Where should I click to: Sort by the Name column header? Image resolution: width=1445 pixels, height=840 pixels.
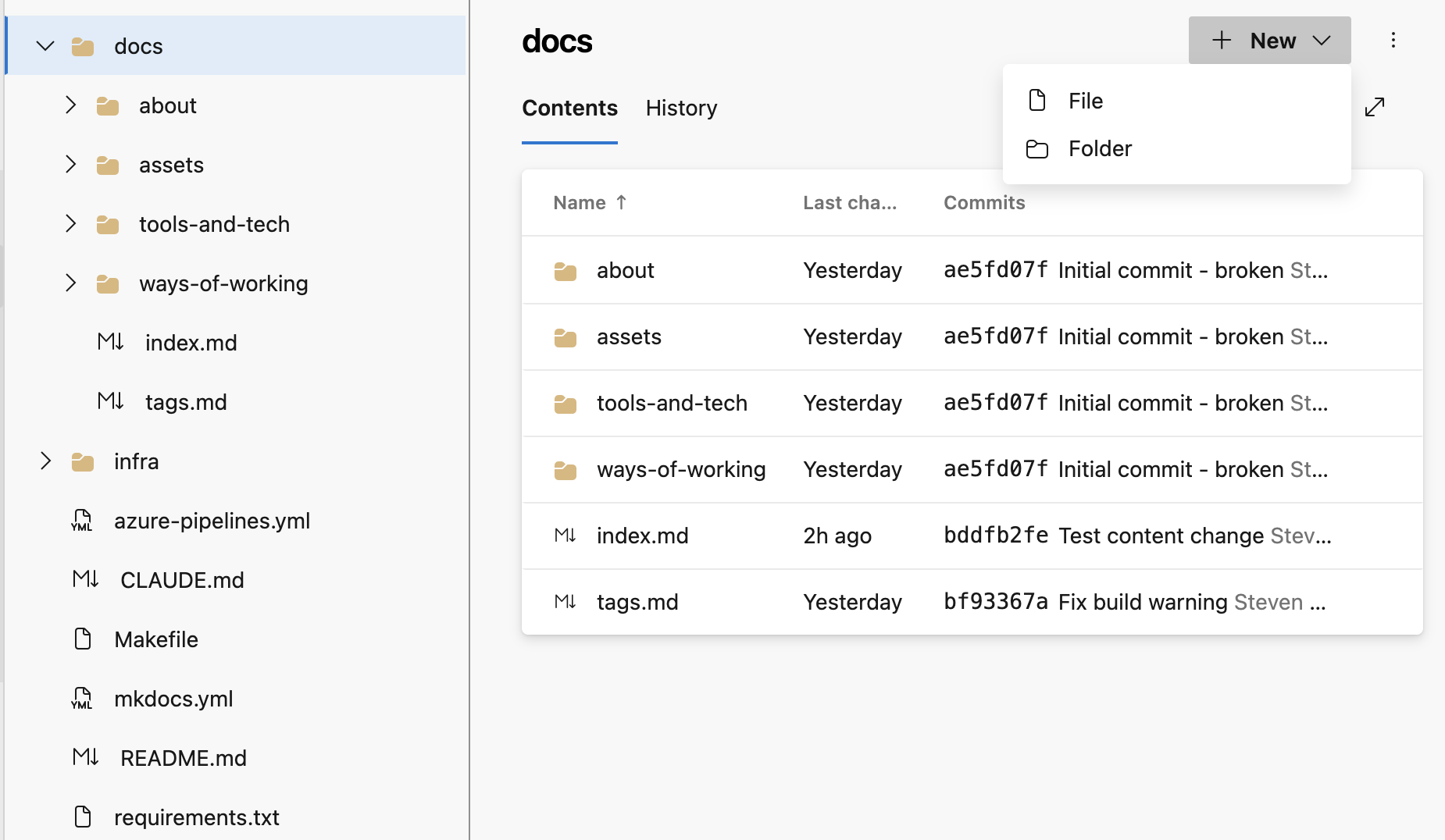tap(580, 203)
